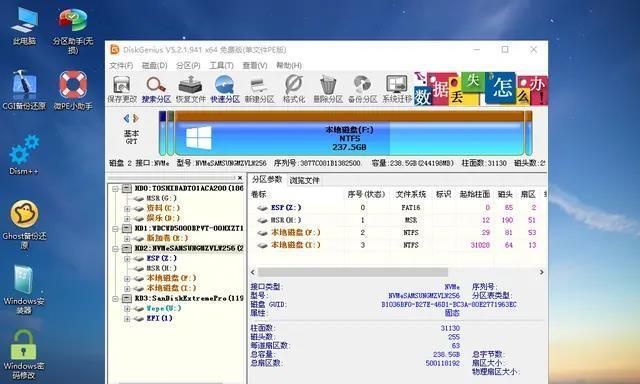Open Ghost备份还原 desktop icon
This screenshot has width=640, height=384.
[24, 224]
